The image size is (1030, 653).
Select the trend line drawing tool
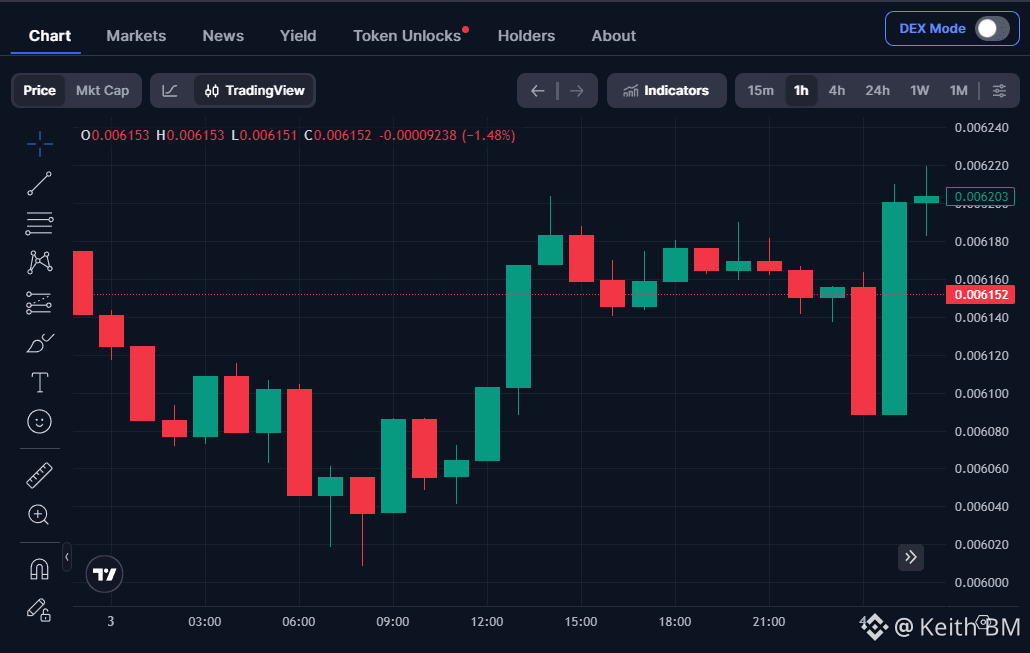39,184
